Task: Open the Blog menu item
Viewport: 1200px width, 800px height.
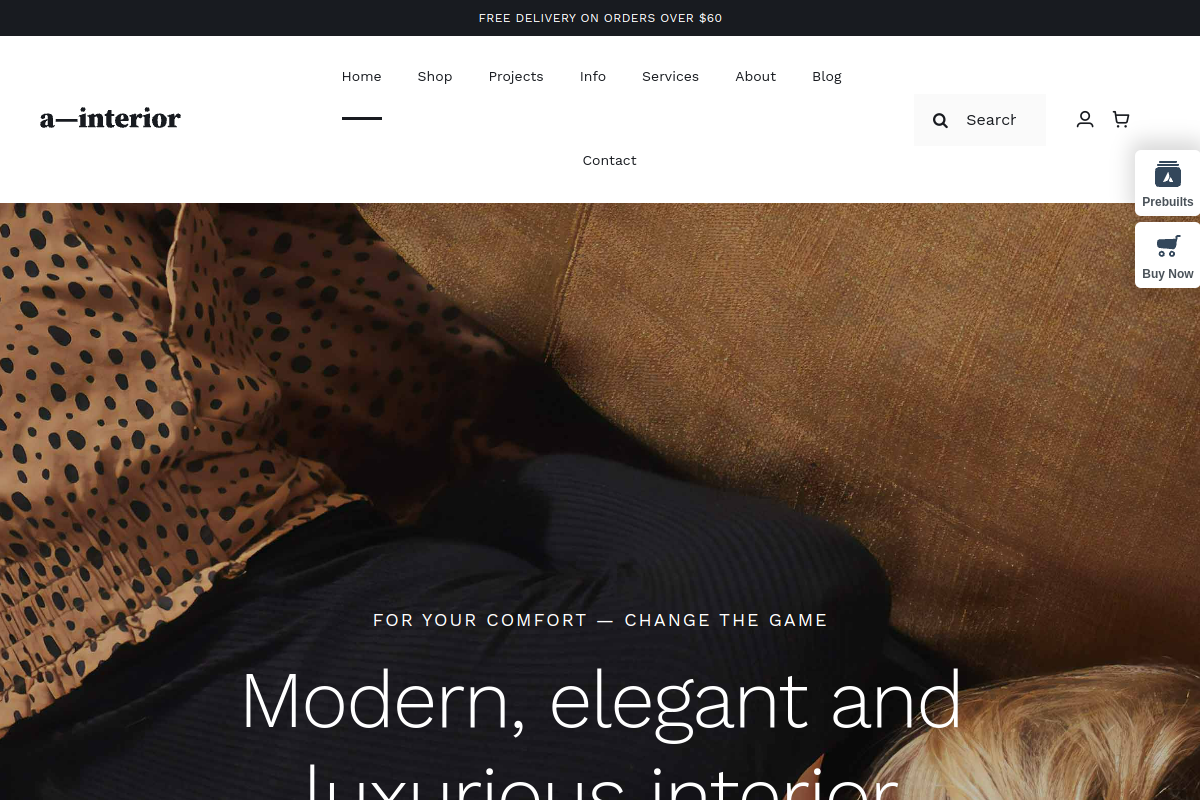Action: coord(827,76)
